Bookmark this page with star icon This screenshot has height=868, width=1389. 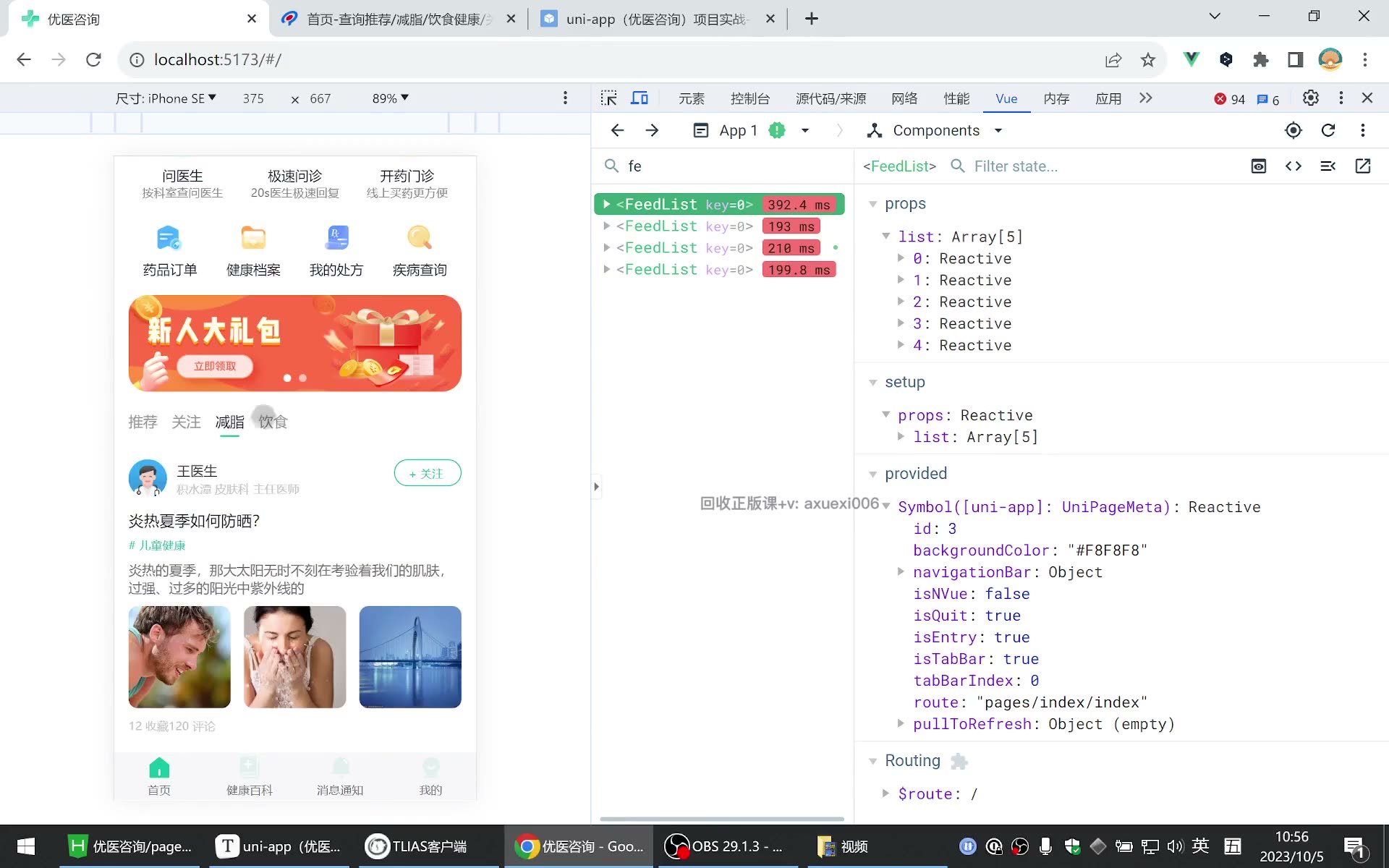[x=1148, y=60]
